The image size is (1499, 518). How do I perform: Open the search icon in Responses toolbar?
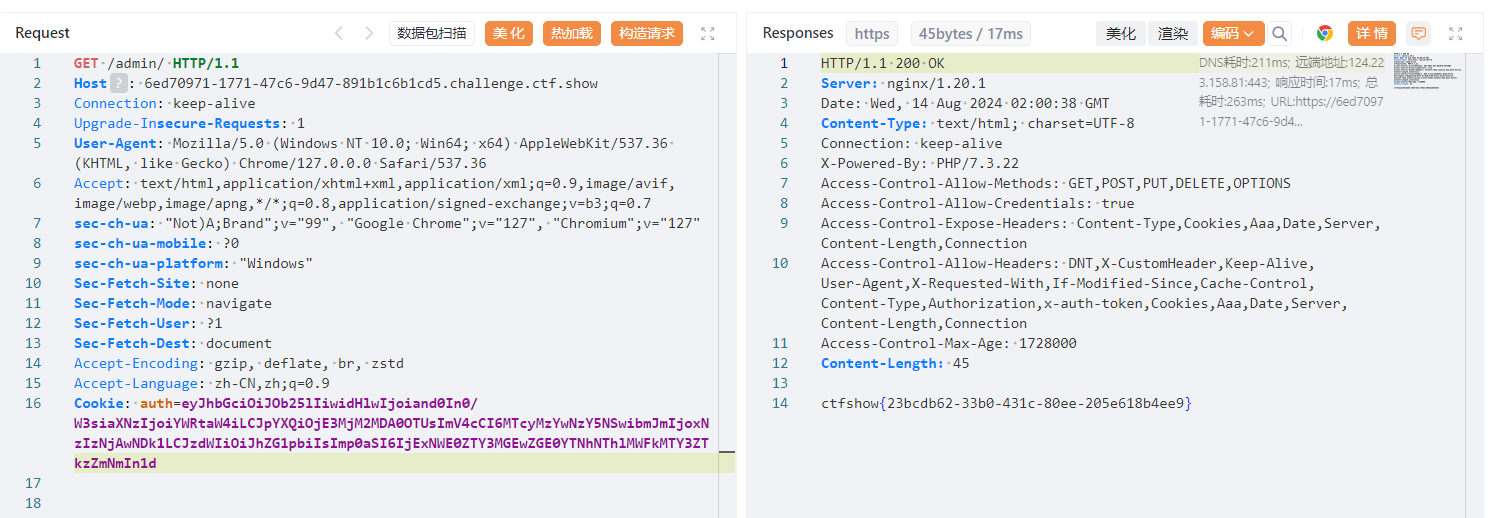1280,33
